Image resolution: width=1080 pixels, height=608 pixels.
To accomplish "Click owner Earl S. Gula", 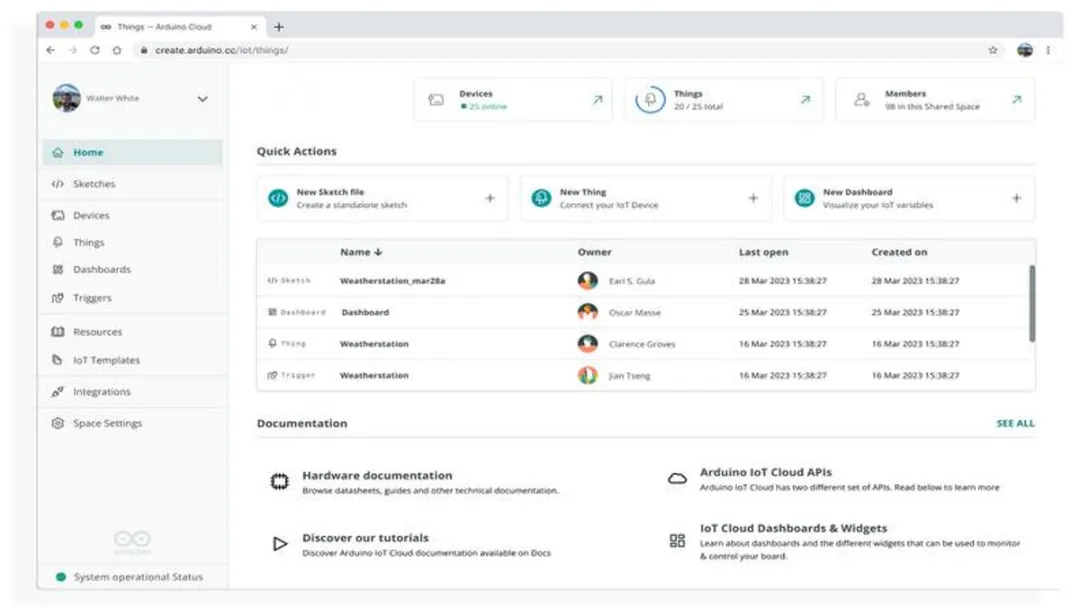I will (632, 281).
